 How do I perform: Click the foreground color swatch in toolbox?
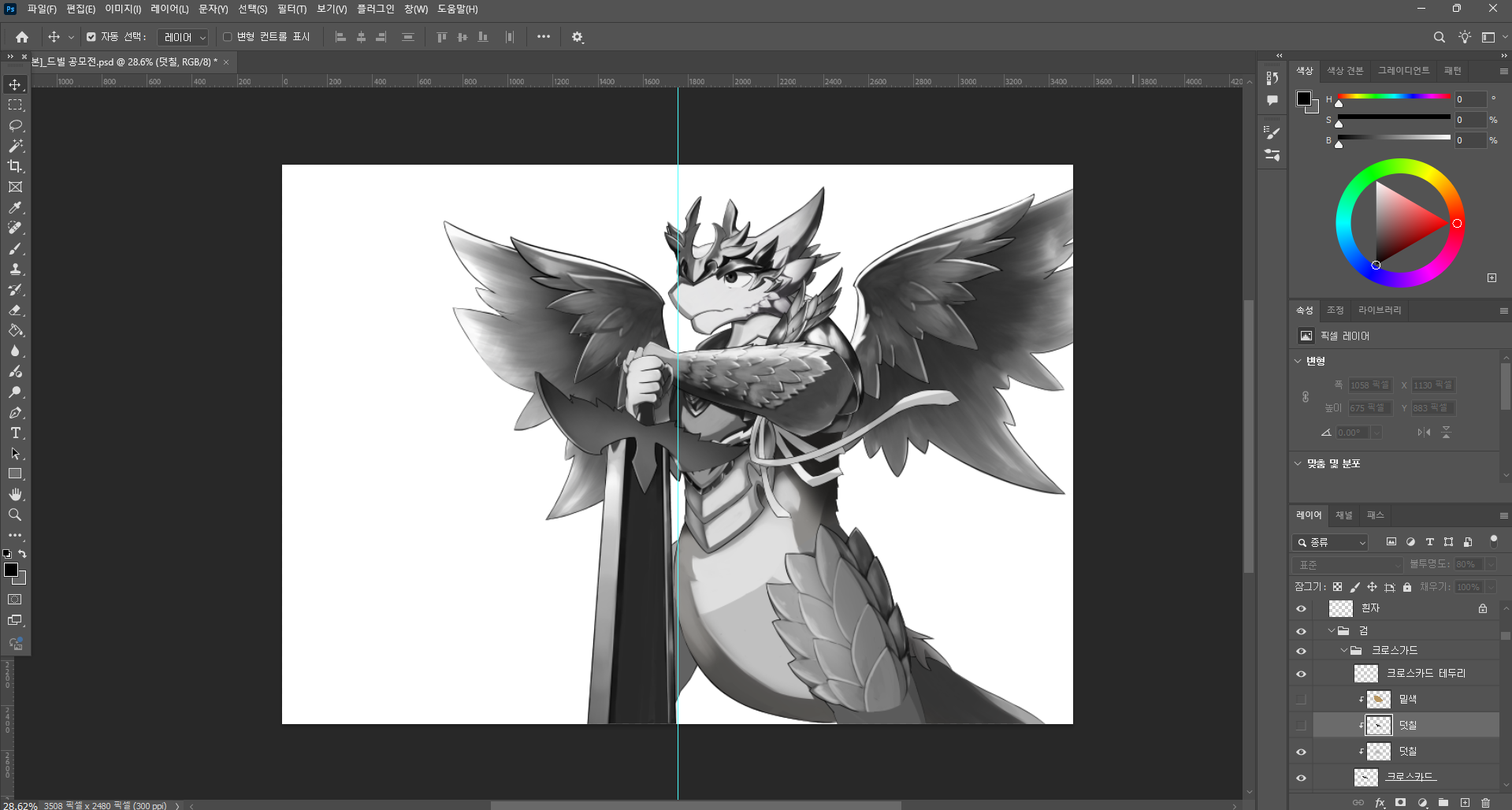coord(11,570)
